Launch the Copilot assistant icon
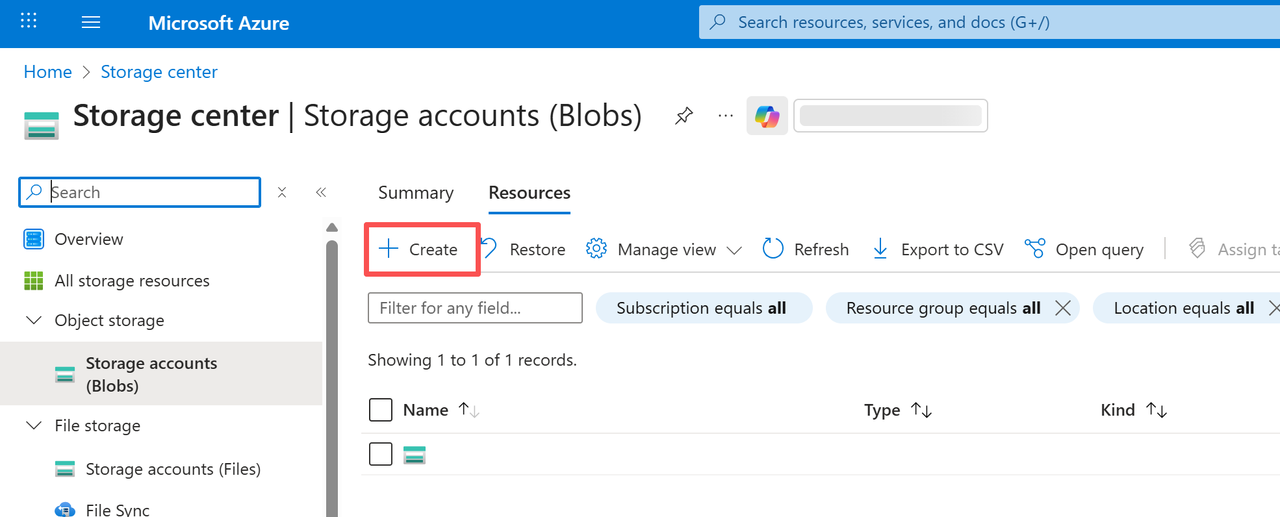Image resolution: width=1280 pixels, height=517 pixels. click(x=767, y=116)
